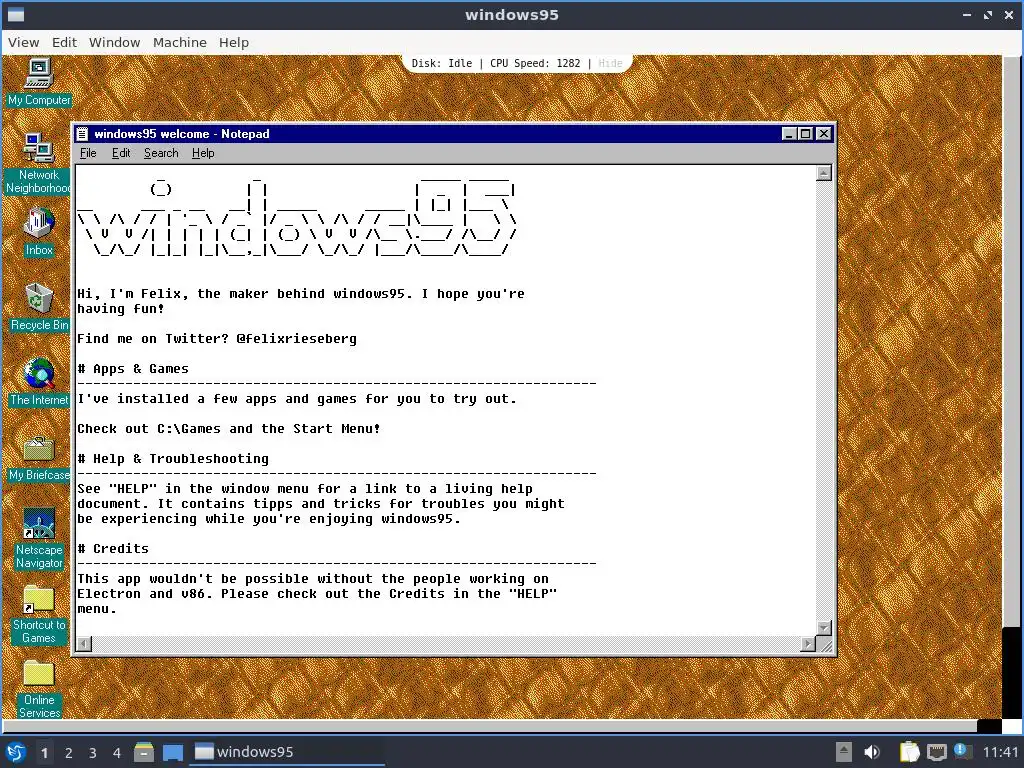Open the View menu of windows95 app
Screen dimensions: 1024x768
(24, 42)
